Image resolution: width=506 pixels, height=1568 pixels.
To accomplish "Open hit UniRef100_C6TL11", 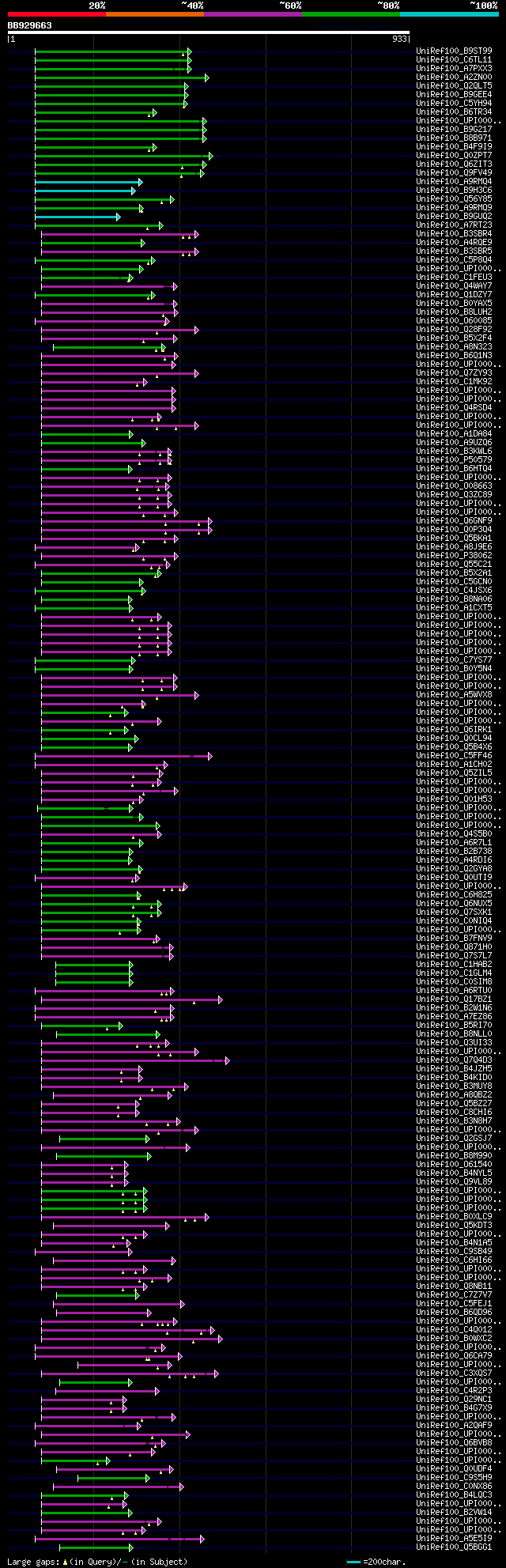I will tap(454, 60).
